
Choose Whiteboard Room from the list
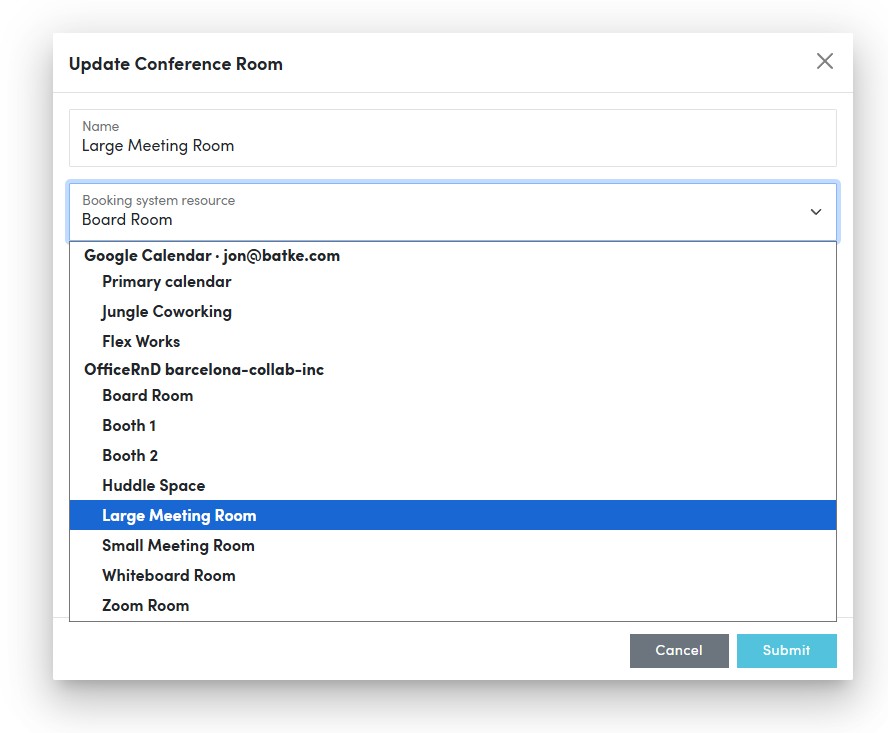pos(168,575)
